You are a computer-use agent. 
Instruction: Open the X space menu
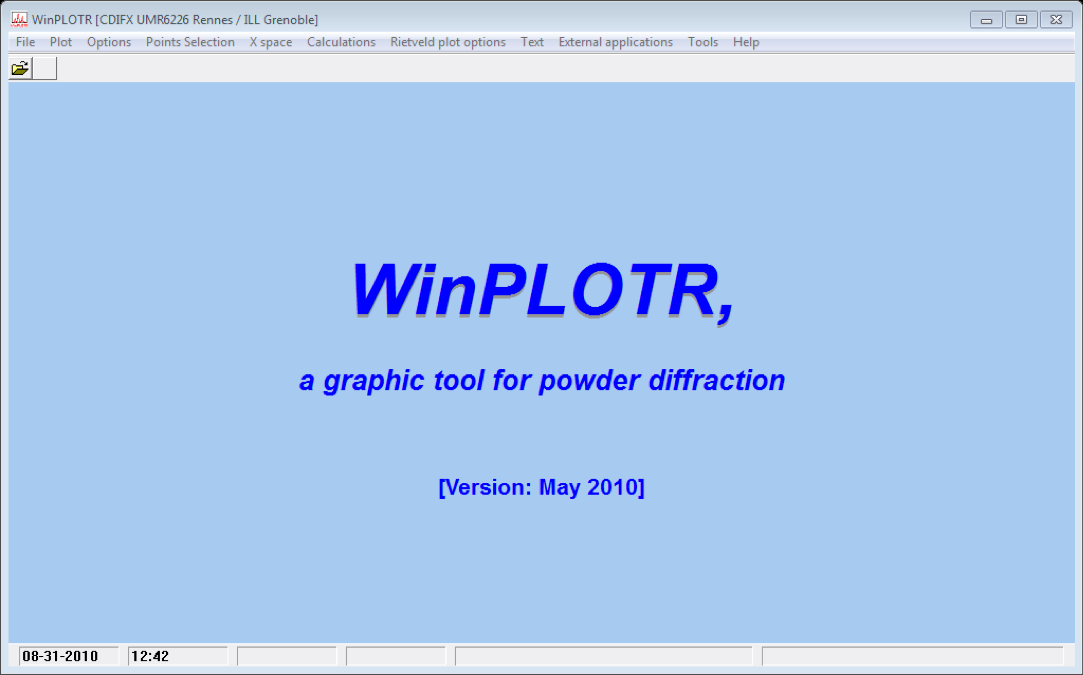[271, 42]
